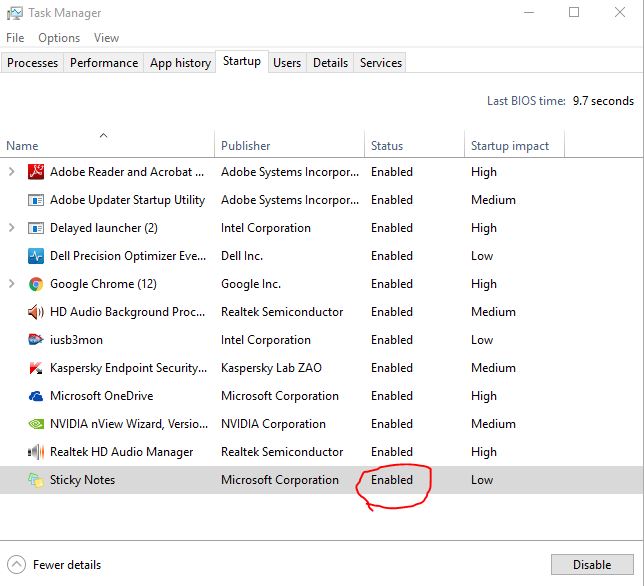Click Low impact in Sticky Notes row
644x586 pixels.
pyautogui.click(x=482, y=480)
